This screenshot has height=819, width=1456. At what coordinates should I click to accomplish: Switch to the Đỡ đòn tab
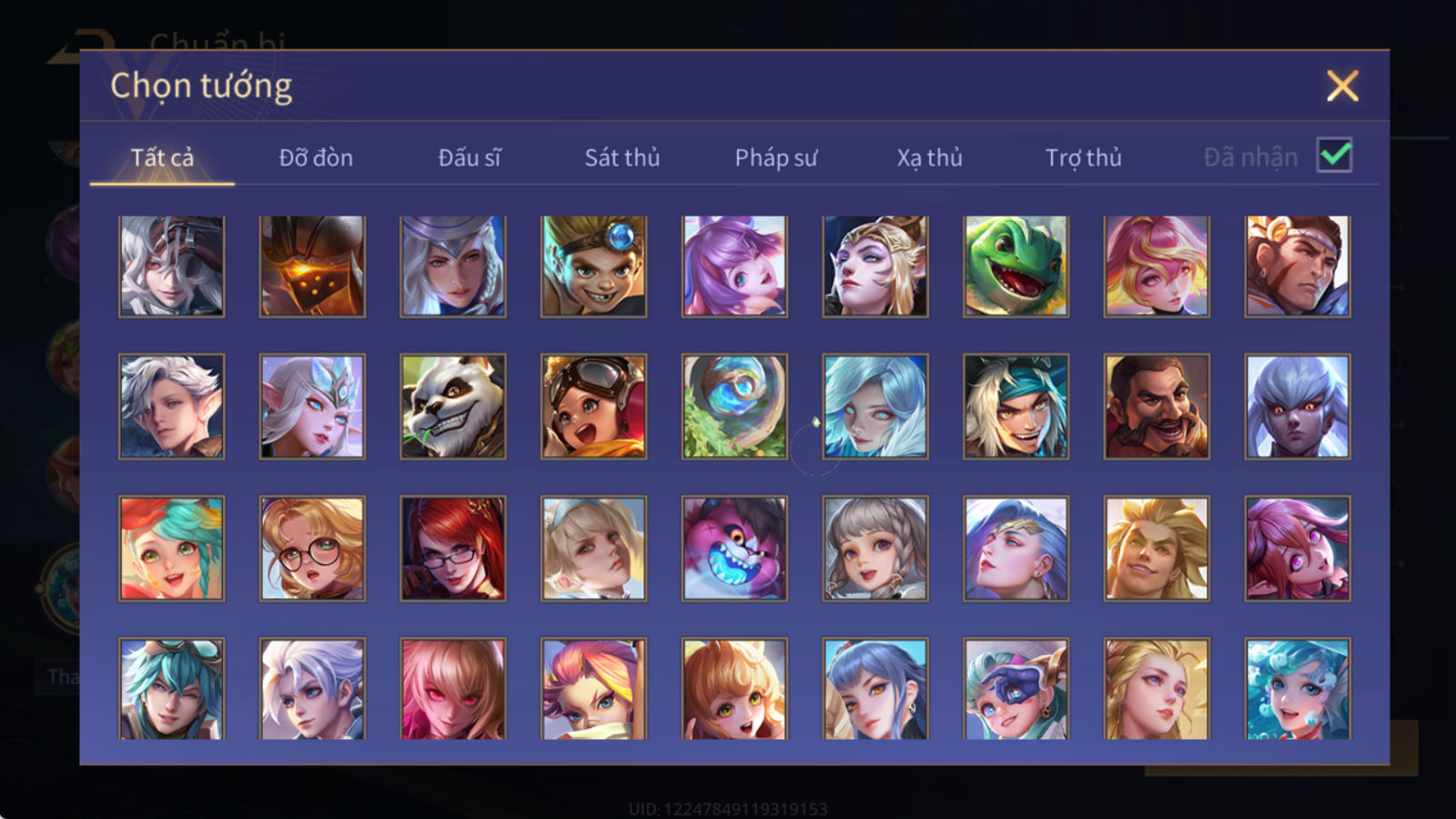coord(316,157)
